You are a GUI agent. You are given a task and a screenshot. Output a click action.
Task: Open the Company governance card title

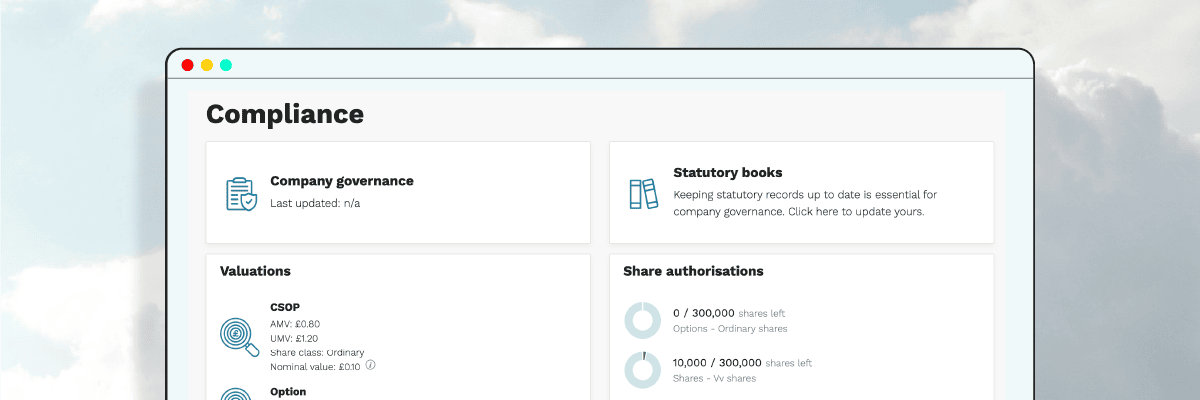coord(341,181)
